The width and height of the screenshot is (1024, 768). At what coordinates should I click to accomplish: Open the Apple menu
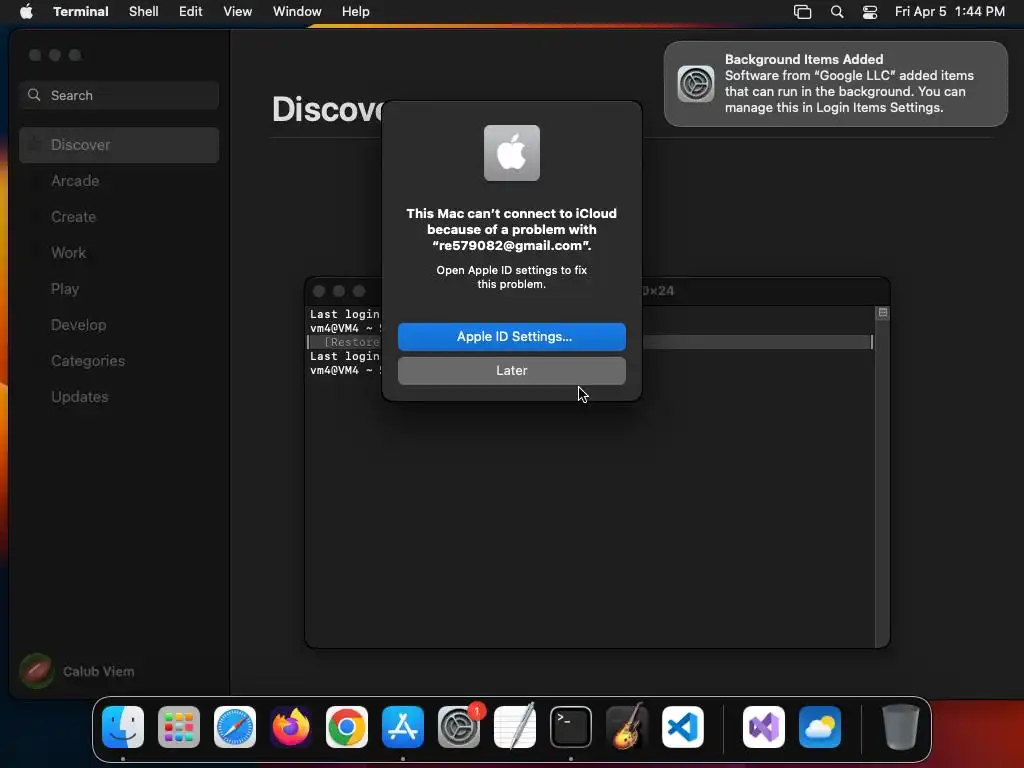pyautogui.click(x=26, y=11)
